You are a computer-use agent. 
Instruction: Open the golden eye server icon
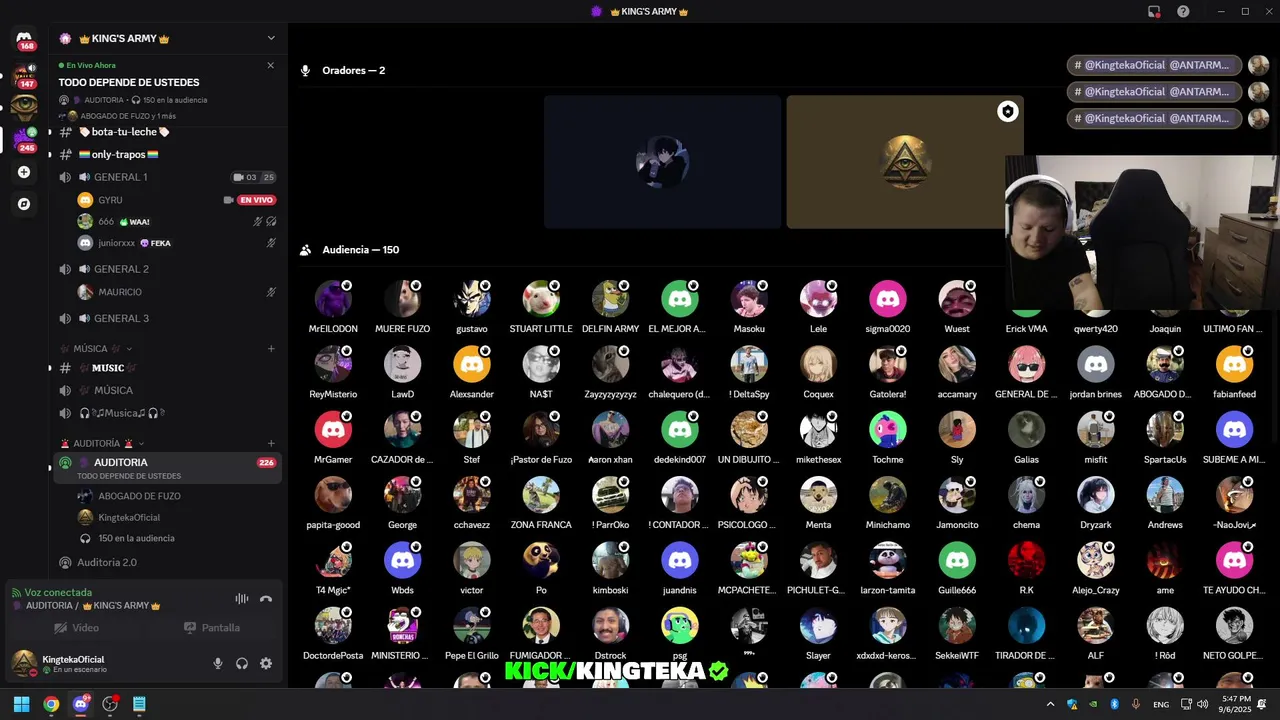24,106
